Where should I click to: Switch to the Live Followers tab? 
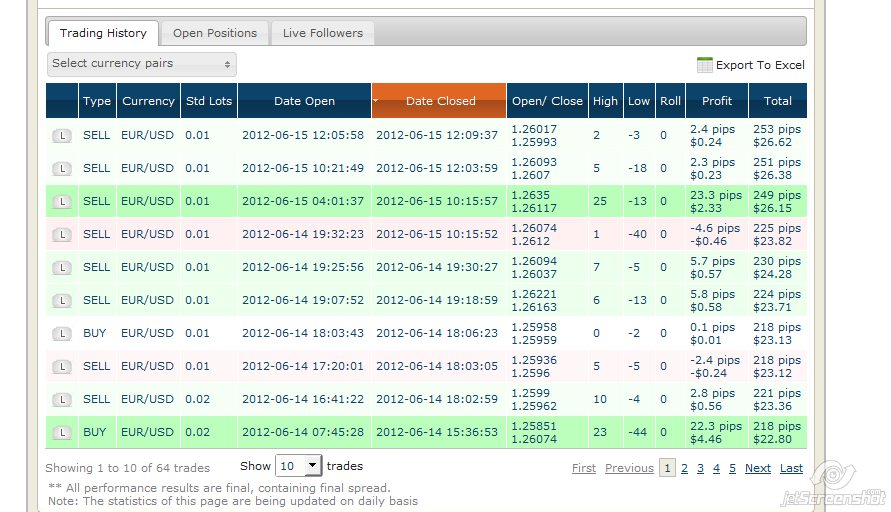[323, 33]
